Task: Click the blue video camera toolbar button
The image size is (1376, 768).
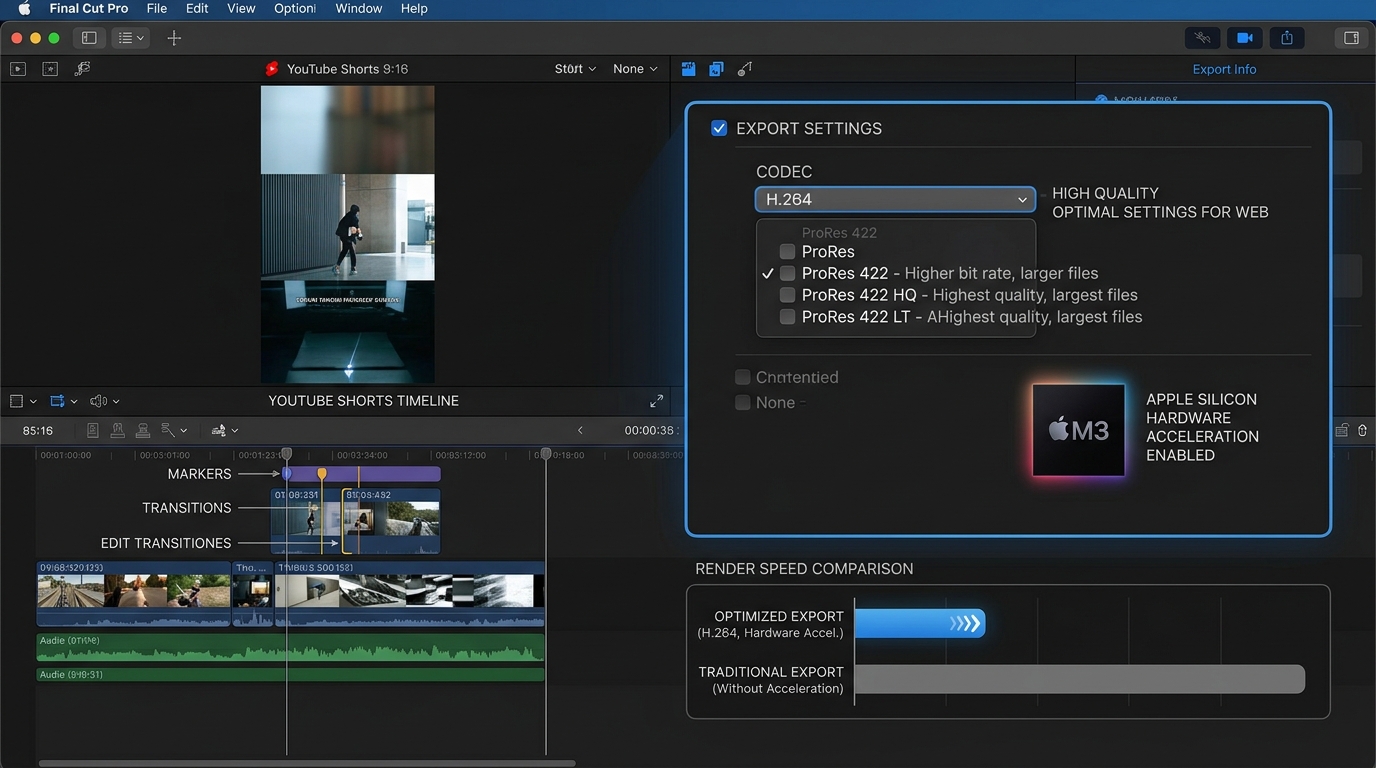Action: [x=1244, y=38]
